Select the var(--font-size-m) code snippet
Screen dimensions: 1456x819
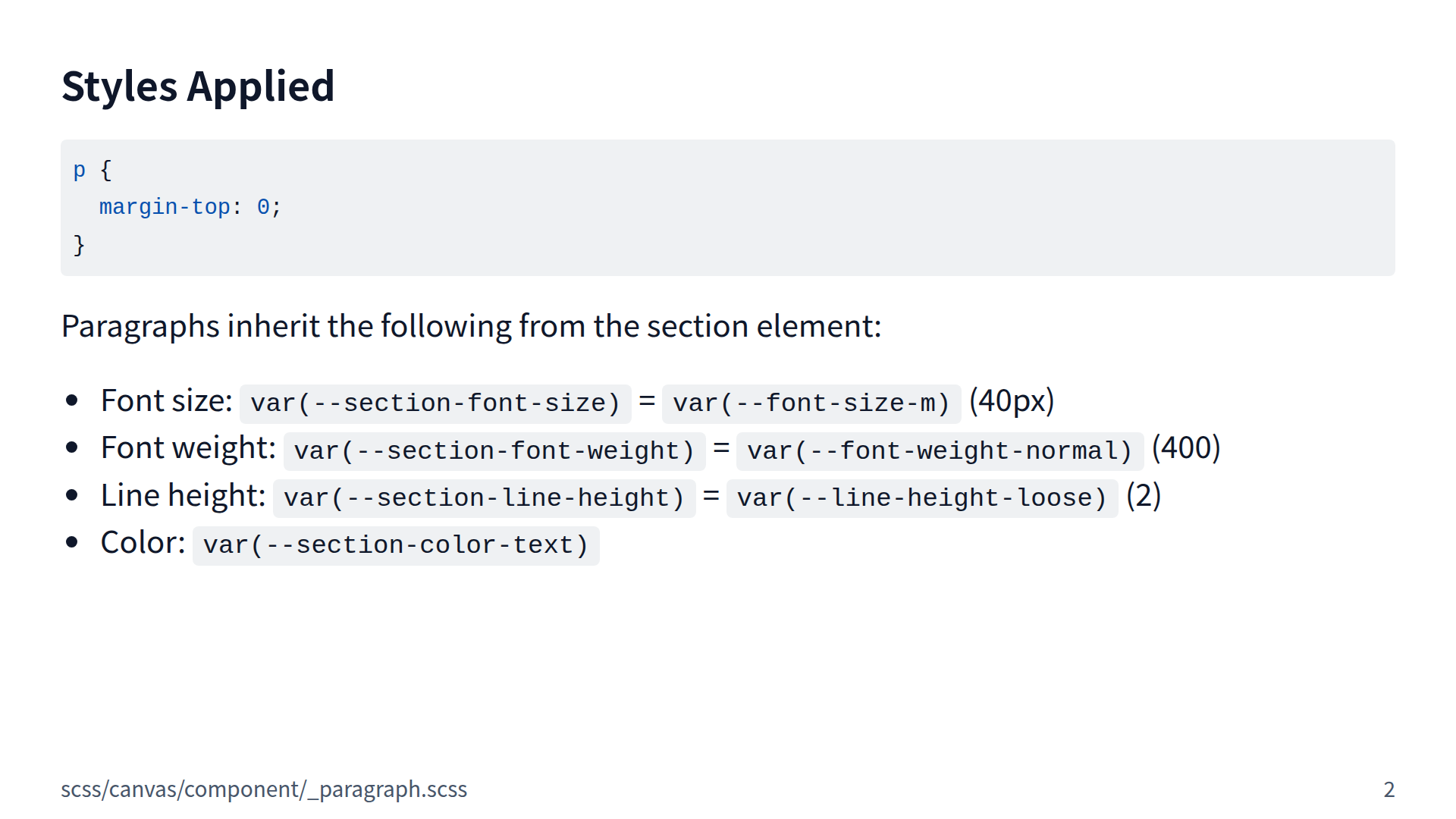811,403
